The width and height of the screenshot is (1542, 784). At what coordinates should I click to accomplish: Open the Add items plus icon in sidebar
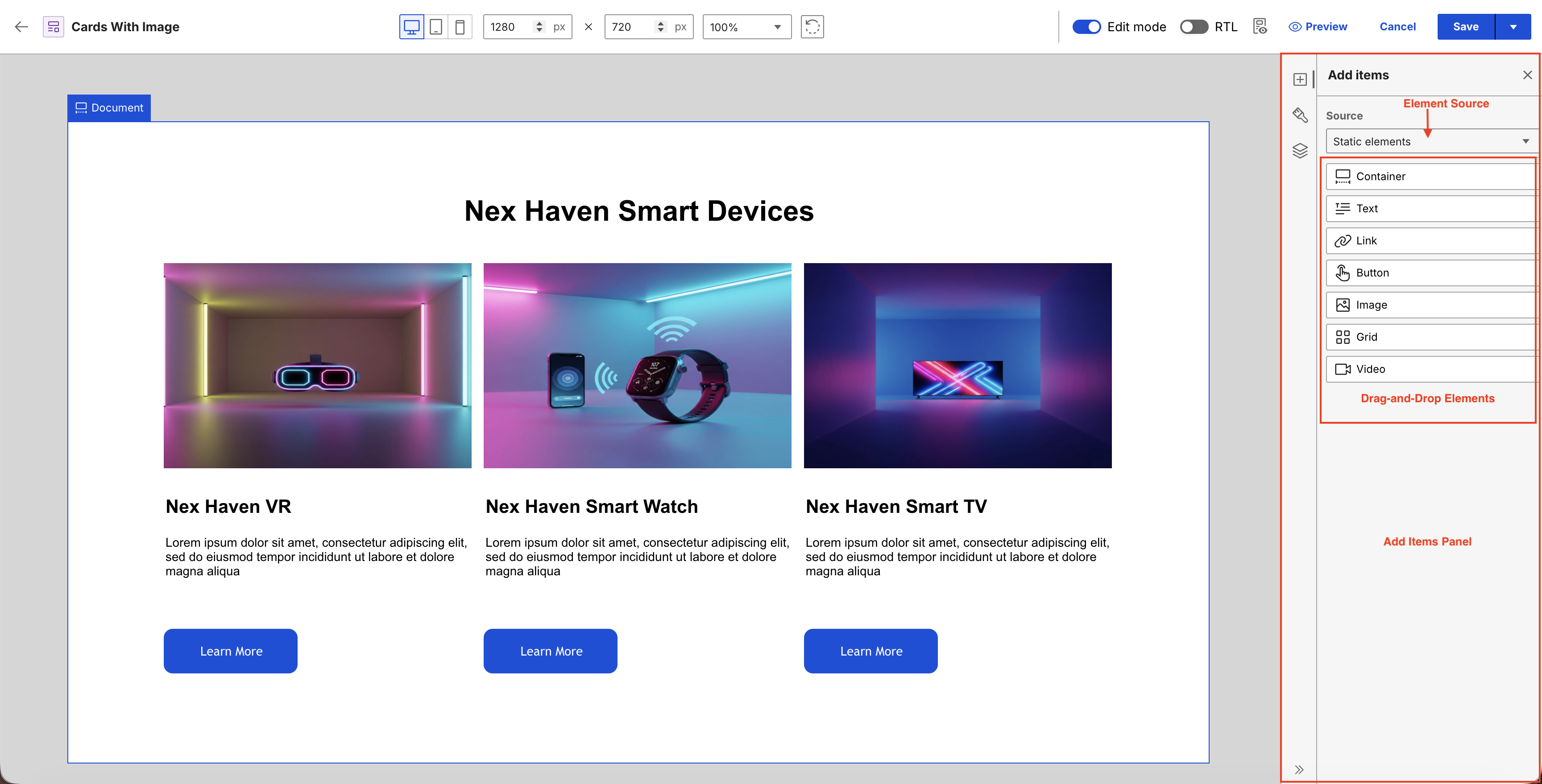tap(1300, 79)
